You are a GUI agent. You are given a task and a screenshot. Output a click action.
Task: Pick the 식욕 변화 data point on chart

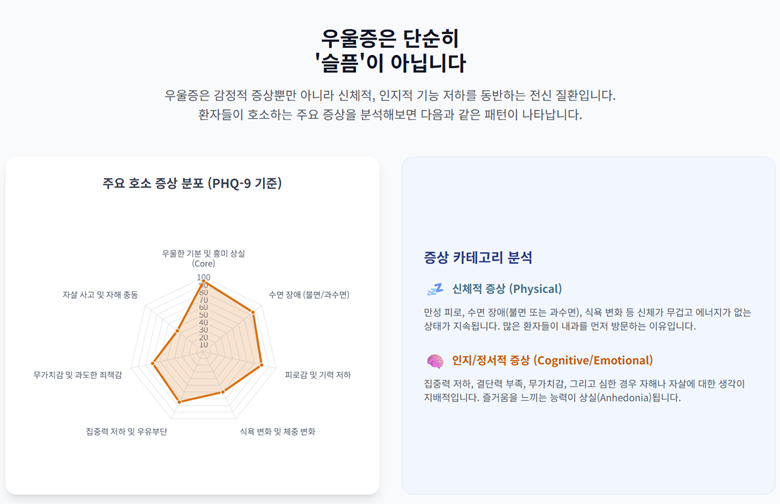tap(222, 392)
